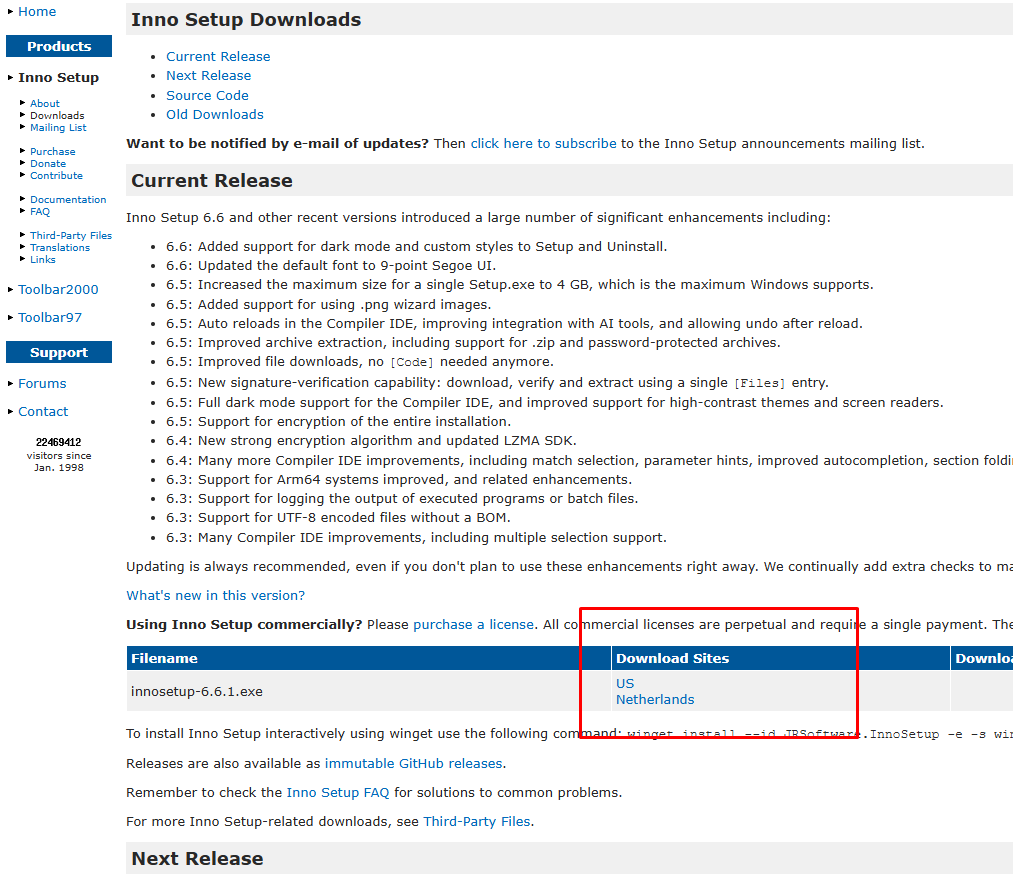
Task: Open Third-Party Files link in body text
Action: [477, 822]
